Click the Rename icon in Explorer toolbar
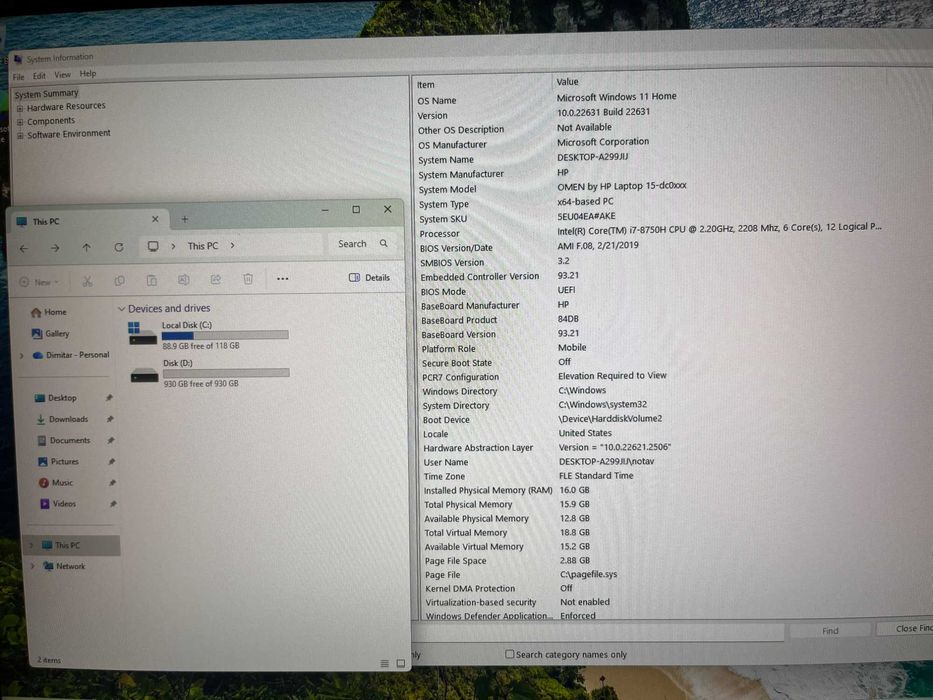Screen dimensions: 933x700 point(184,279)
